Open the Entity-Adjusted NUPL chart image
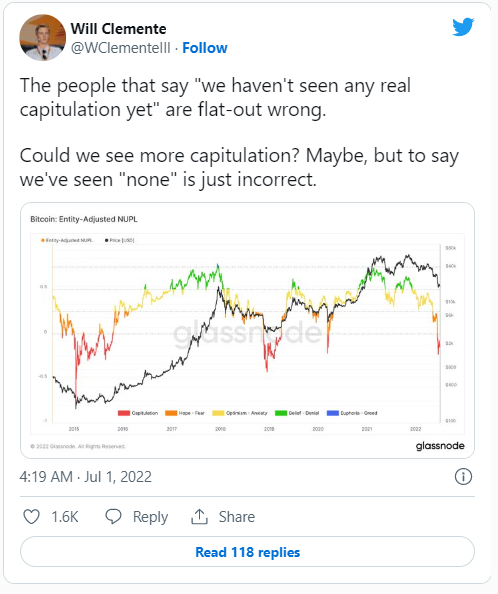This screenshot has height=594, width=498. (247, 330)
